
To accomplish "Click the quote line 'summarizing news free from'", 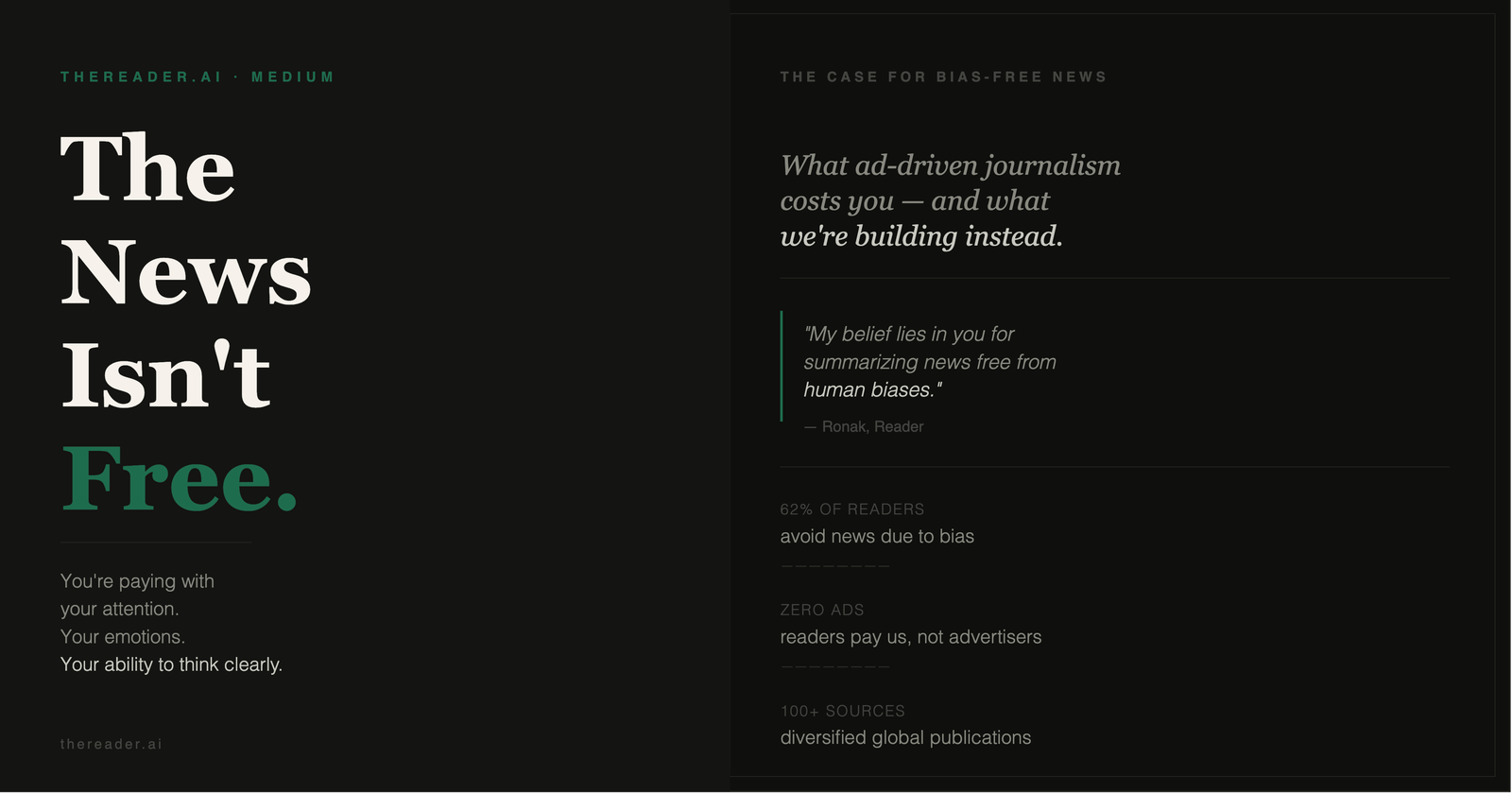I will click(x=930, y=362).
